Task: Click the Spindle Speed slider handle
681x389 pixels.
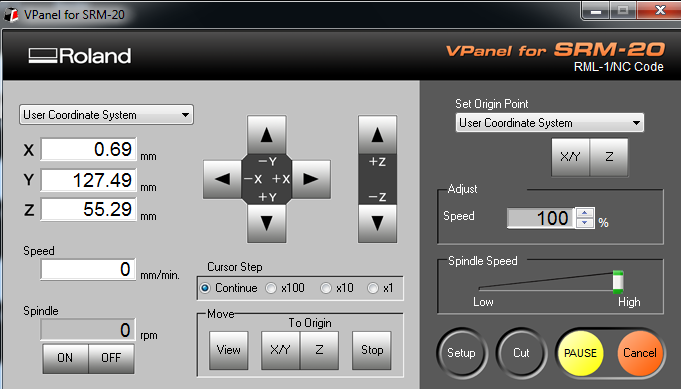Action: 618,282
